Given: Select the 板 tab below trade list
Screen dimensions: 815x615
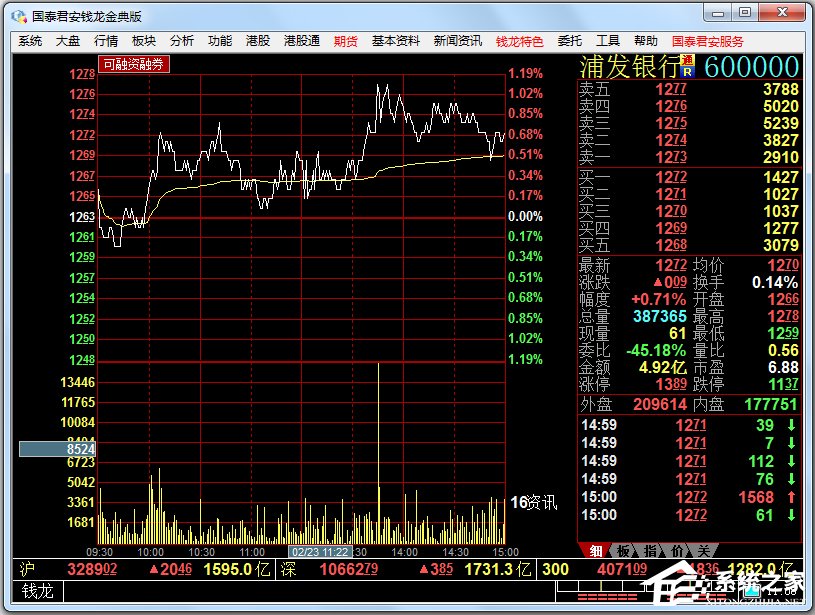Looking at the screenshot, I should 623,551.
